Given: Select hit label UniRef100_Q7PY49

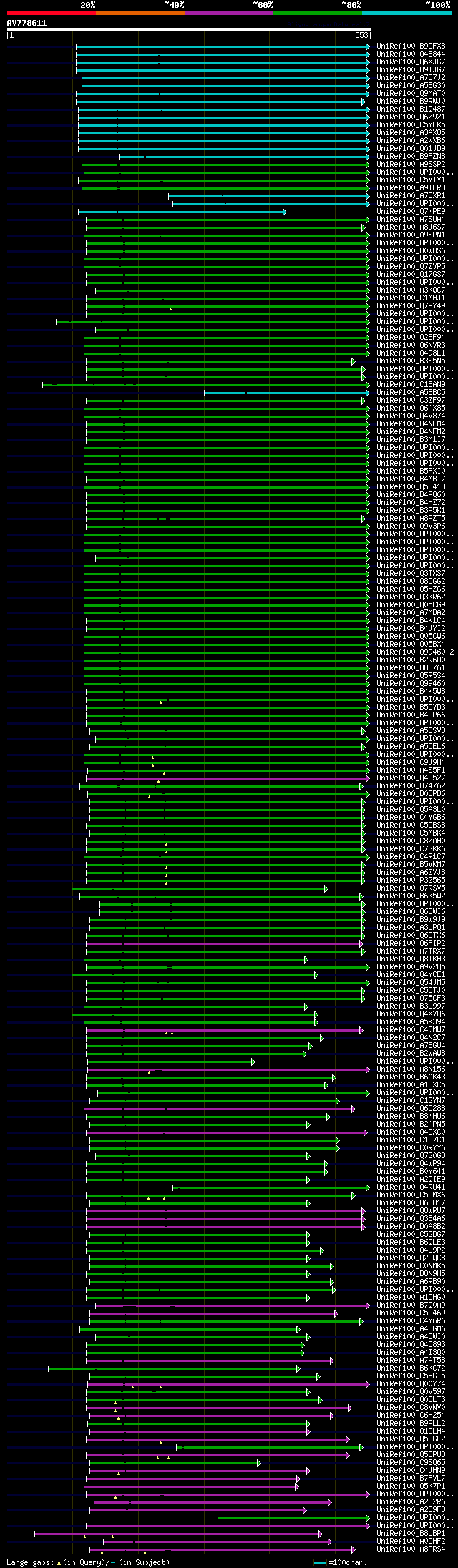Looking at the screenshot, I should 411,305.
